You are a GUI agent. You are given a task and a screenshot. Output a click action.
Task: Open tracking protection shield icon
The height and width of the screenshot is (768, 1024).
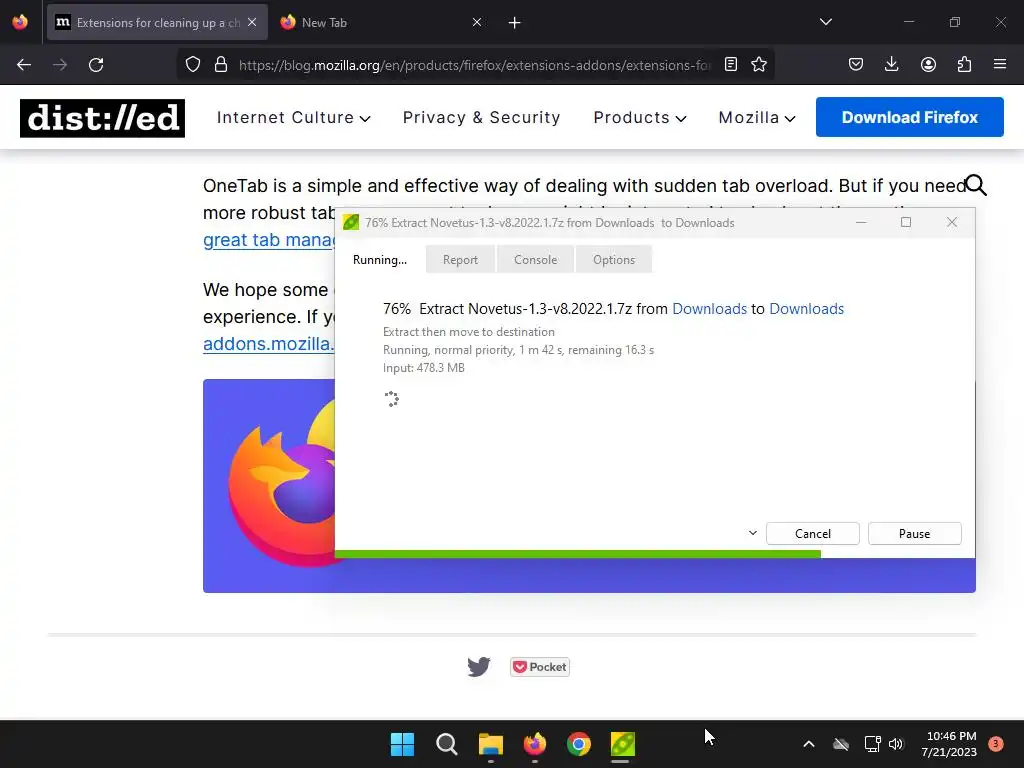click(193, 65)
